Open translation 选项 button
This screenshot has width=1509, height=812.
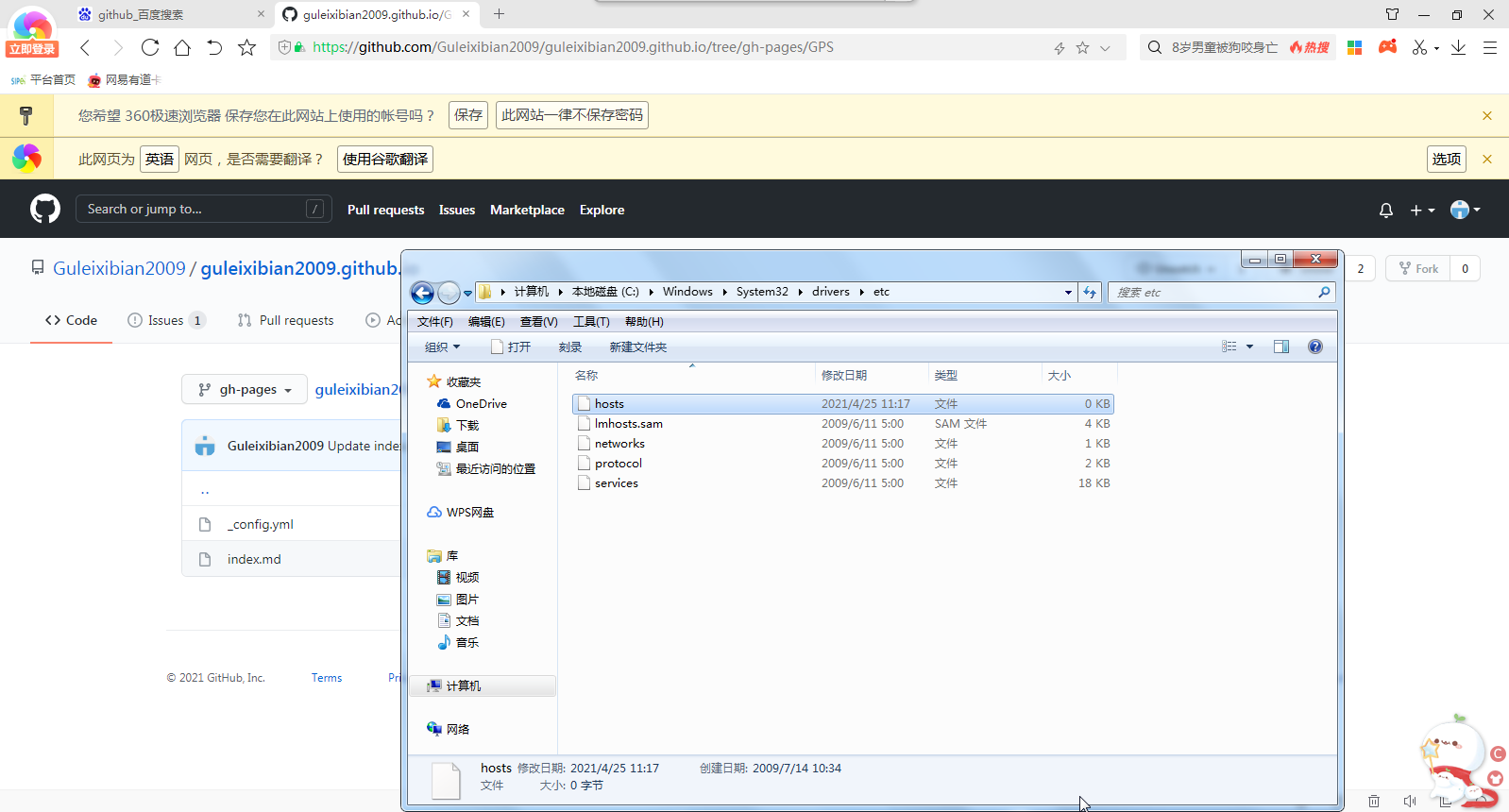pyautogui.click(x=1446, y=159)
